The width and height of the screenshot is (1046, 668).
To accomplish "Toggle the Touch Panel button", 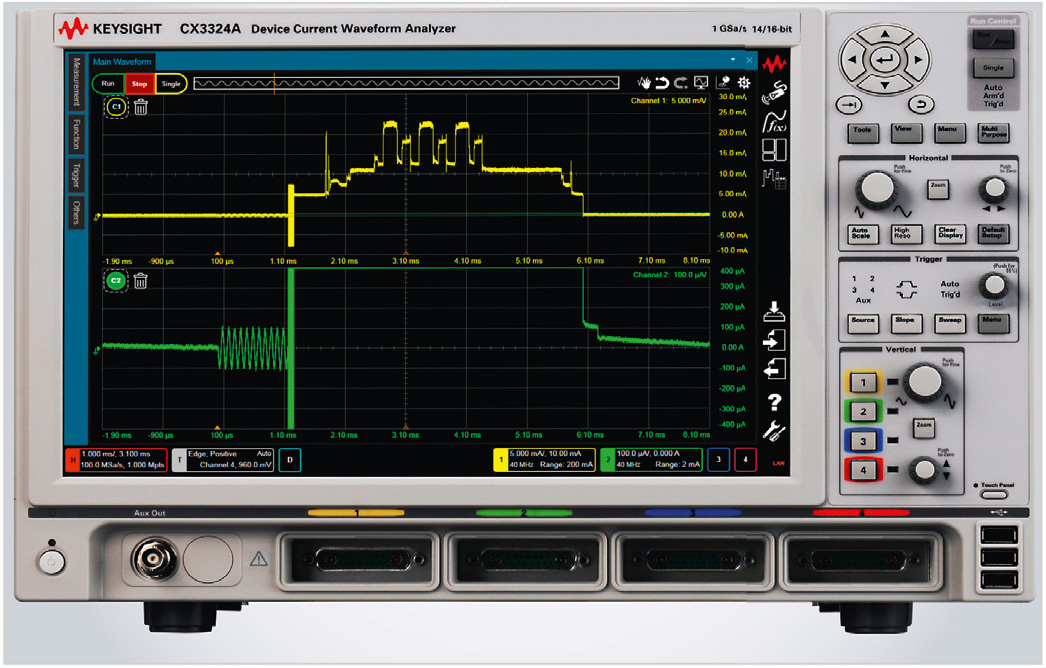I will coord(994,494).
